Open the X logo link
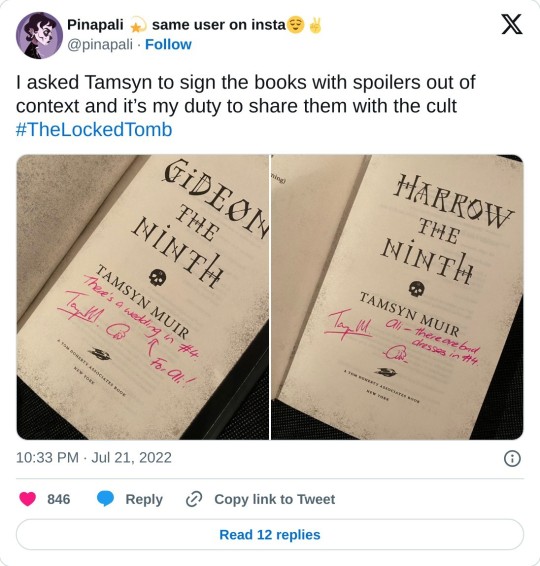Image resolution: width=540 pixels, height=566 pixels. (x=512, y=24)
